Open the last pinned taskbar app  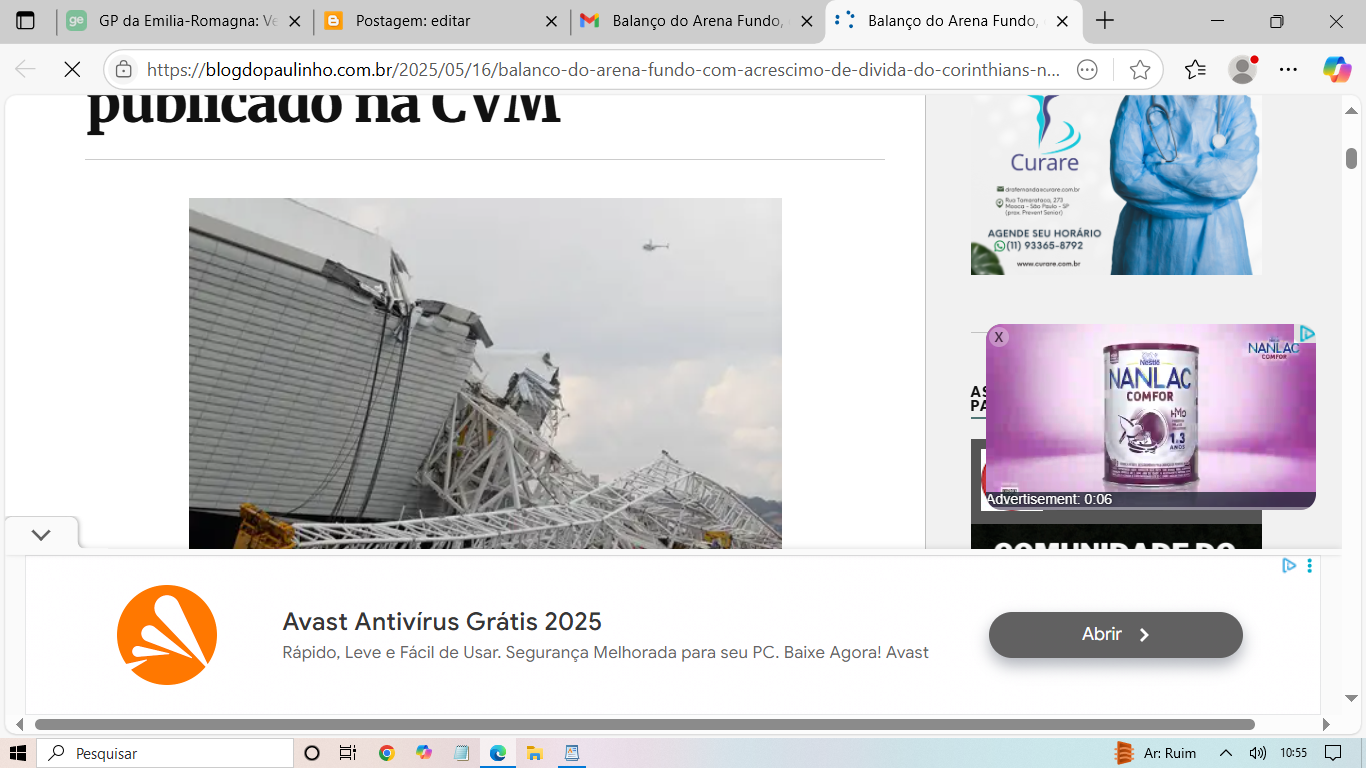572,753
